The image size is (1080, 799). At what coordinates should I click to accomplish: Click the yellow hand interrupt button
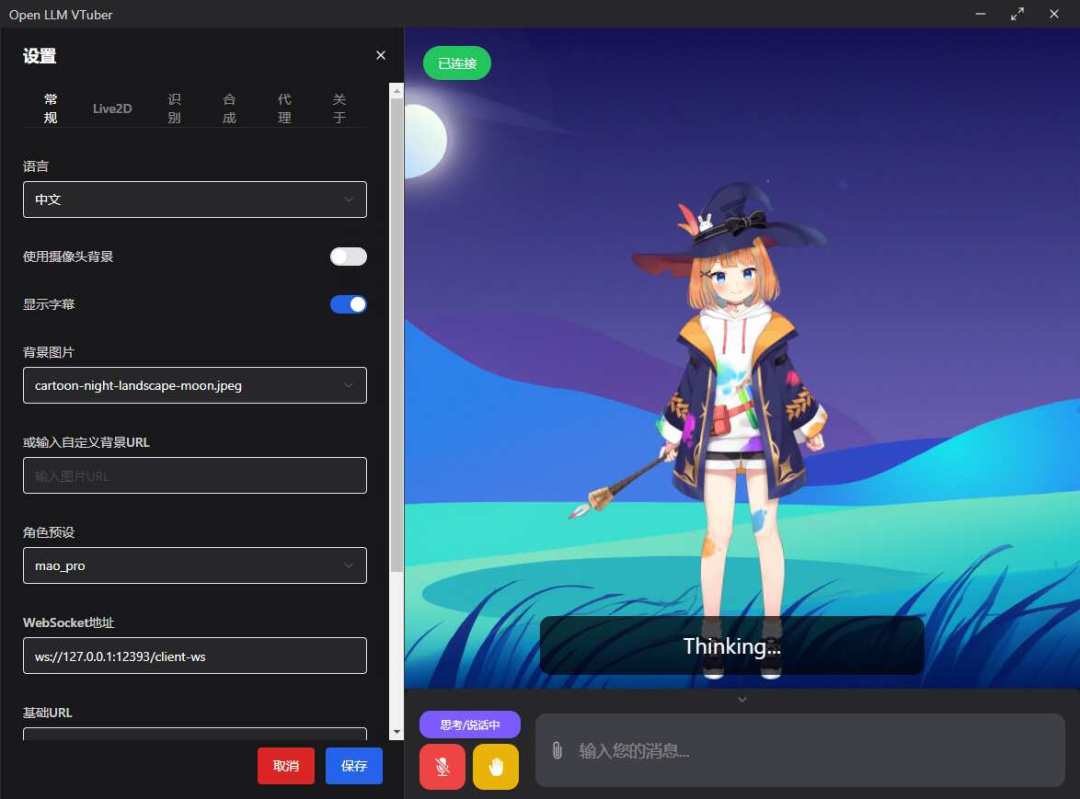[x=496, y=766]
